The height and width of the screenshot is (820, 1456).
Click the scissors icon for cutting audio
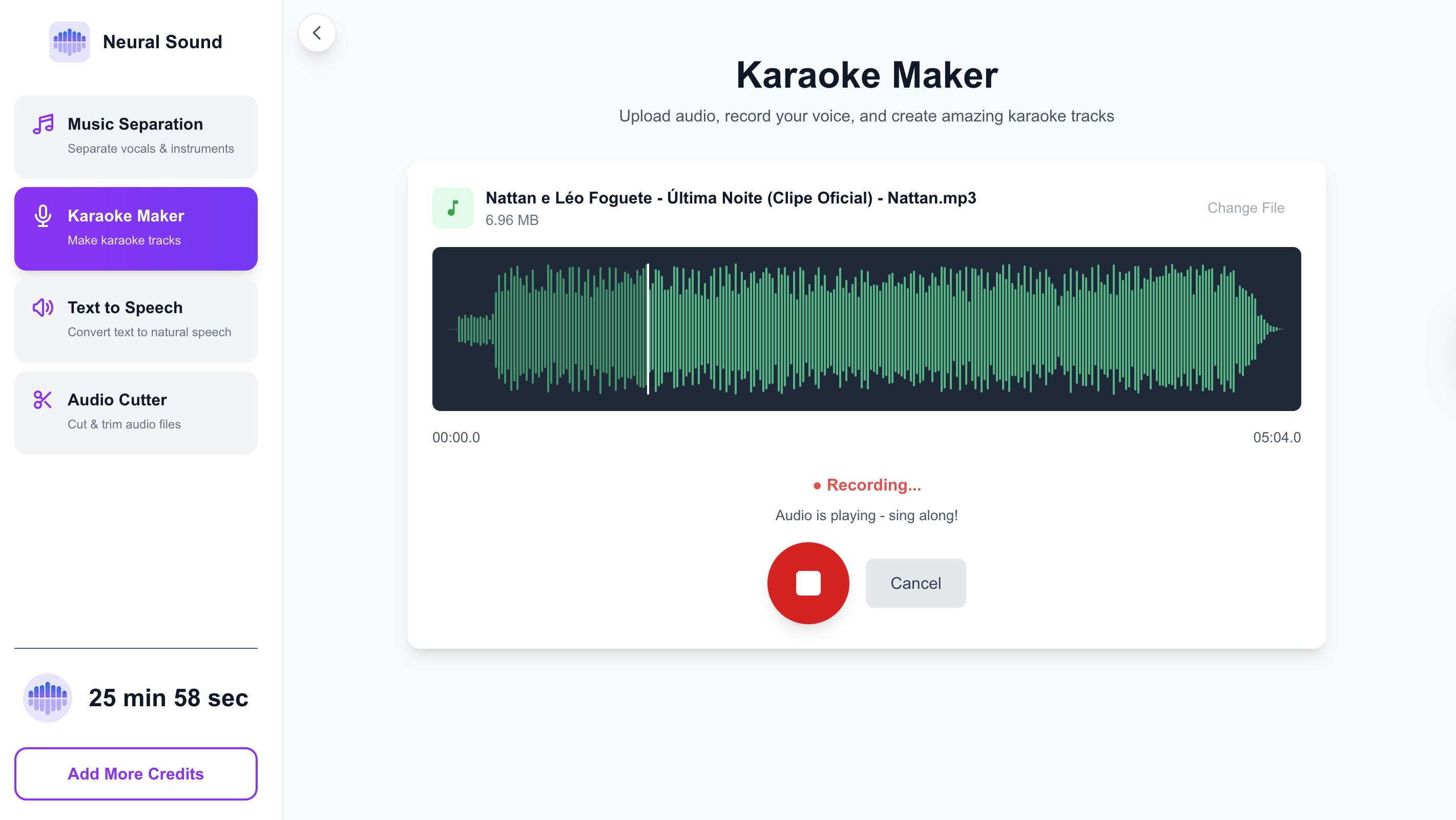coord(43,400)
